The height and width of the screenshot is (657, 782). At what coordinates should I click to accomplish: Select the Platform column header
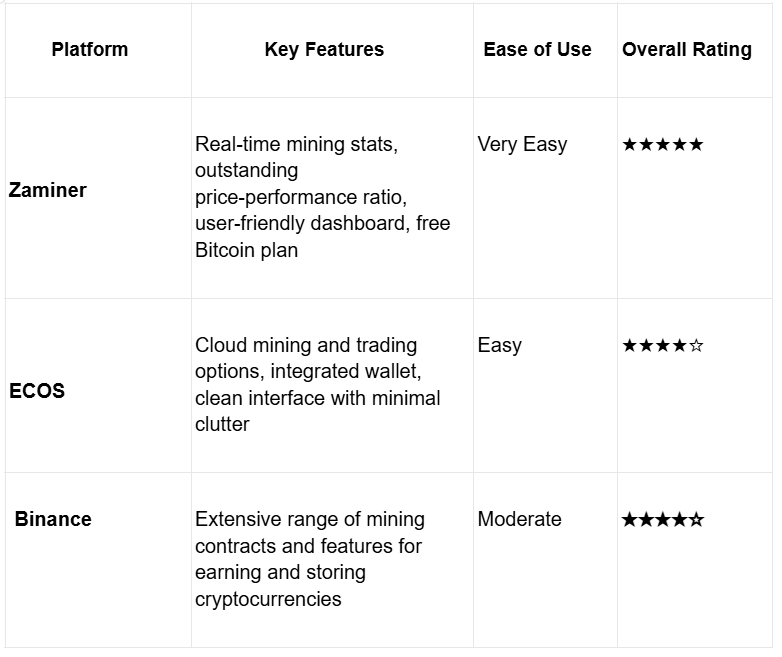(x=90, y=49)
